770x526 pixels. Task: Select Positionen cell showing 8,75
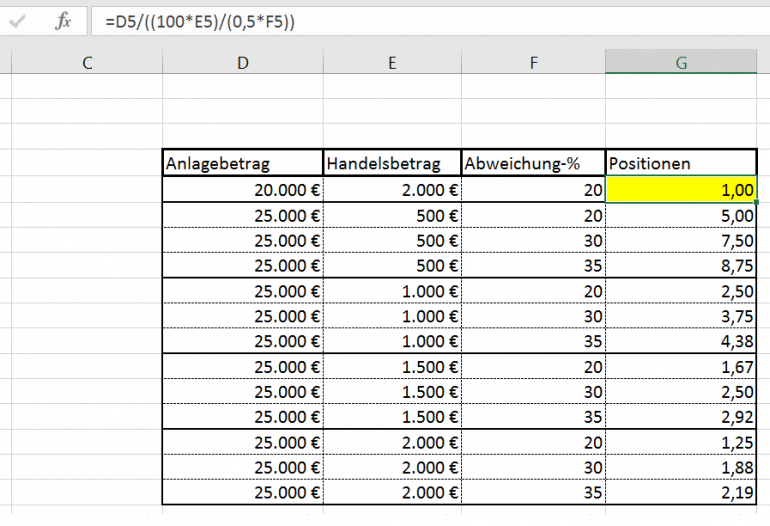(x=681, y=266)
